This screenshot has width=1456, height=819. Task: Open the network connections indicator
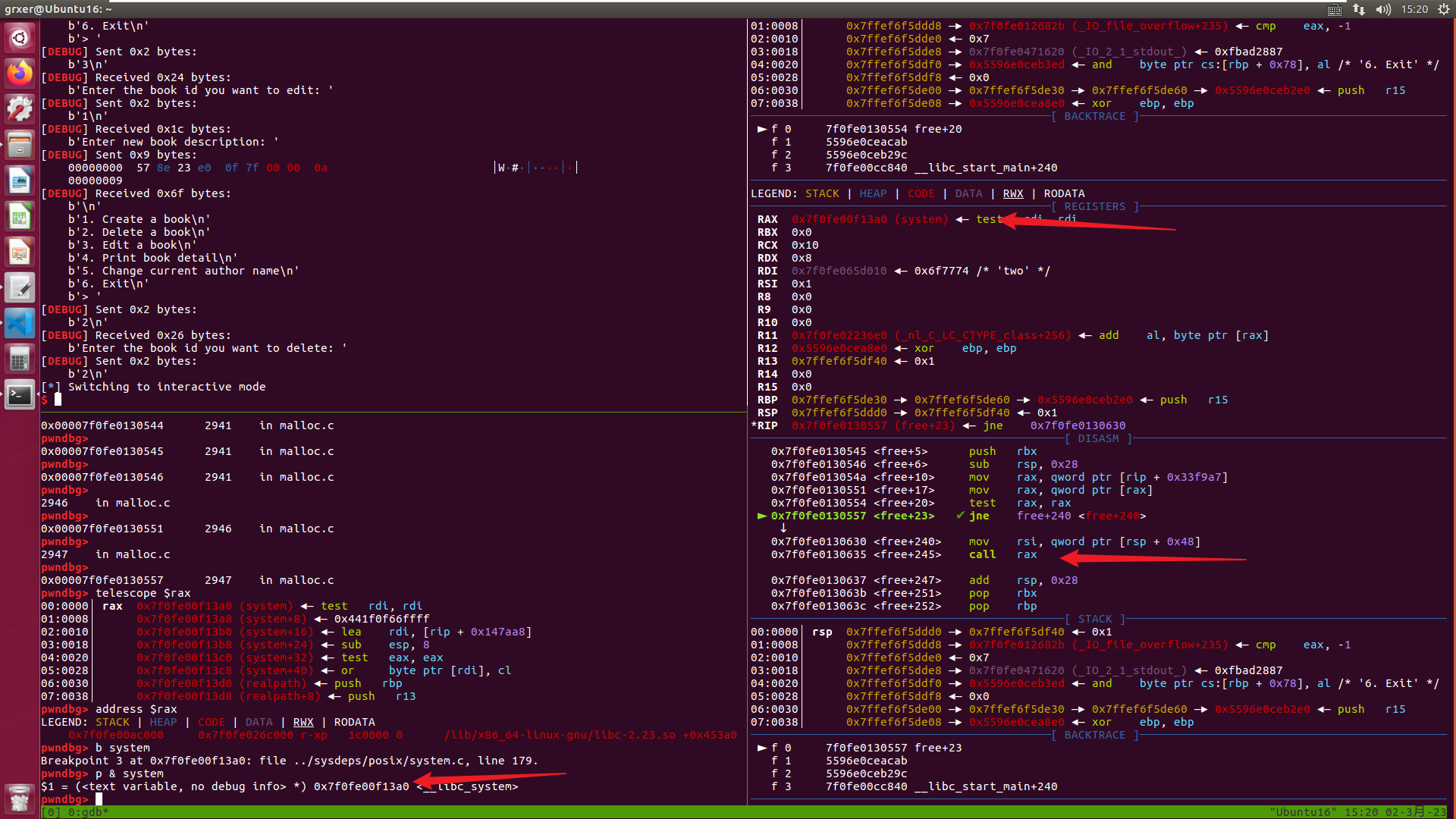click(x=1359, y=9)
